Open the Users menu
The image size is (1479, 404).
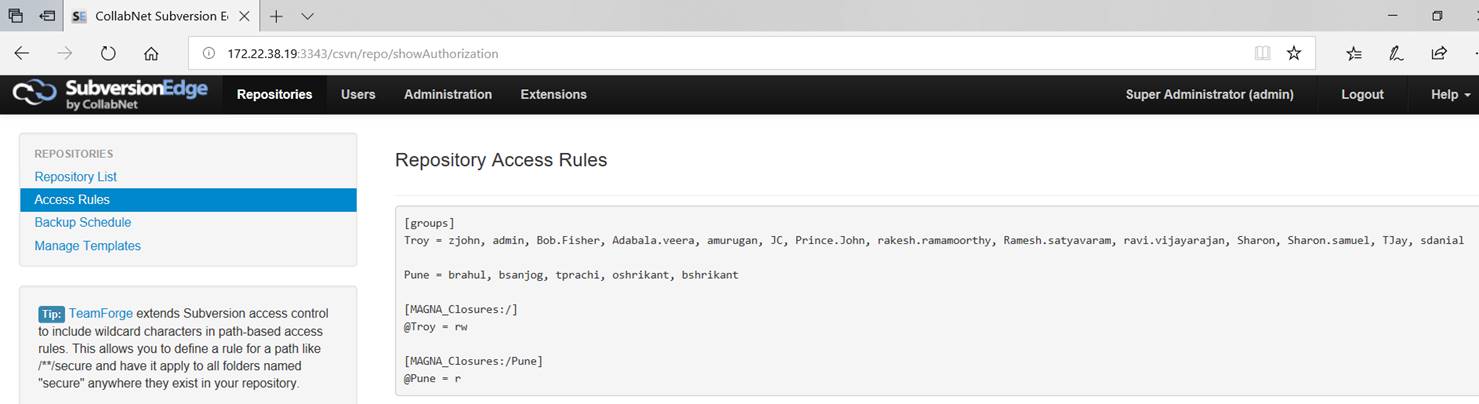click(358, 94)
